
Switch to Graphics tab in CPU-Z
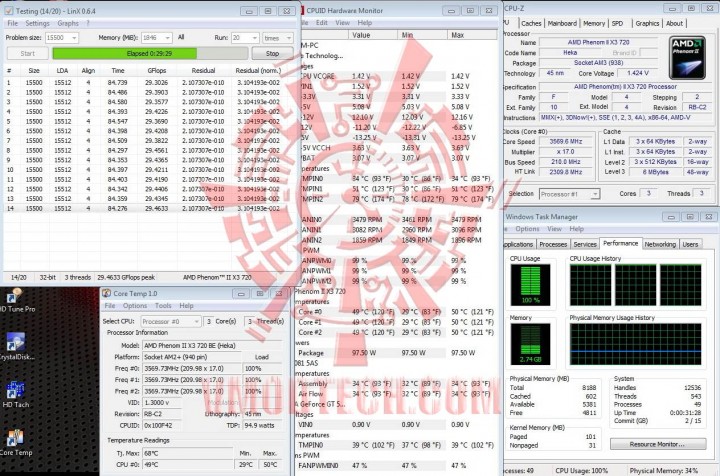(x=647, y=23)
